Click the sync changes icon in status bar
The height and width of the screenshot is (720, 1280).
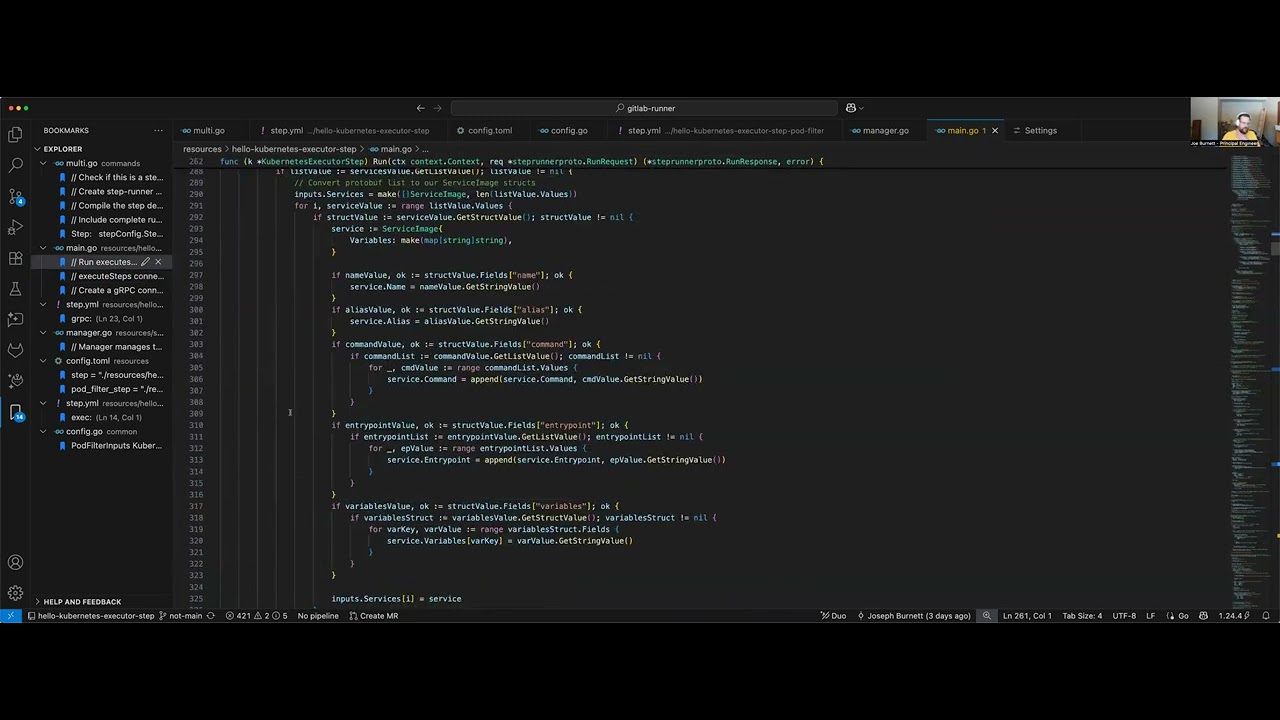click(211, 616)
